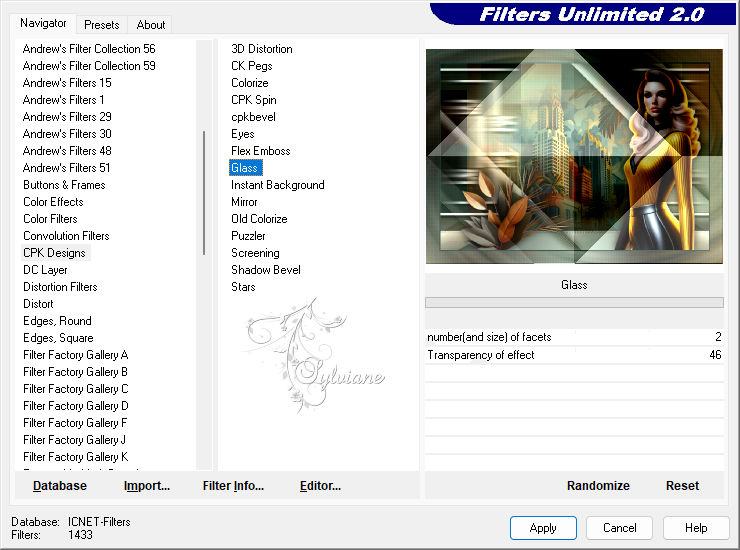740x550 pixels.
Task: Open Filter Info...
Action: (233, 486)
